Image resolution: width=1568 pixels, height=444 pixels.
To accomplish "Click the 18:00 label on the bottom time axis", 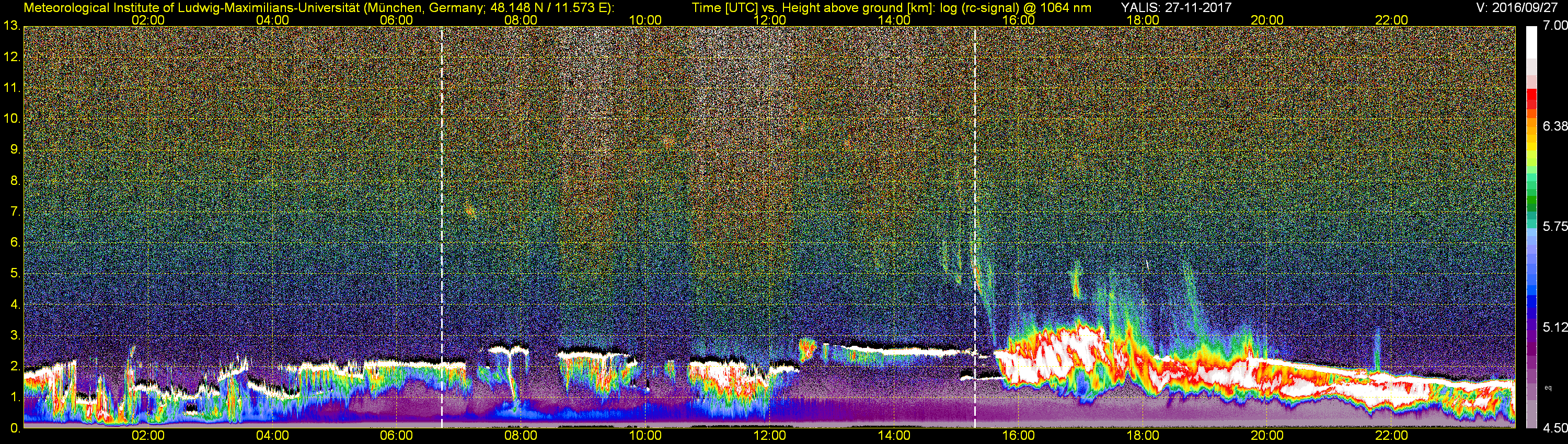I will pyautogui.click(x=1143, y=436).
